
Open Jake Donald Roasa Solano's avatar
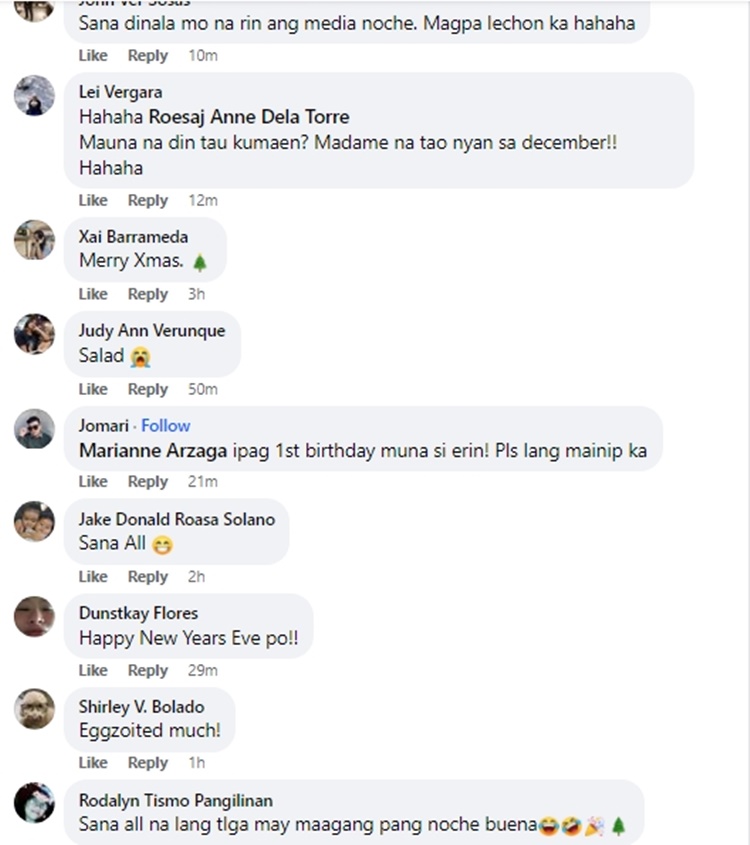tap(34, 522)
